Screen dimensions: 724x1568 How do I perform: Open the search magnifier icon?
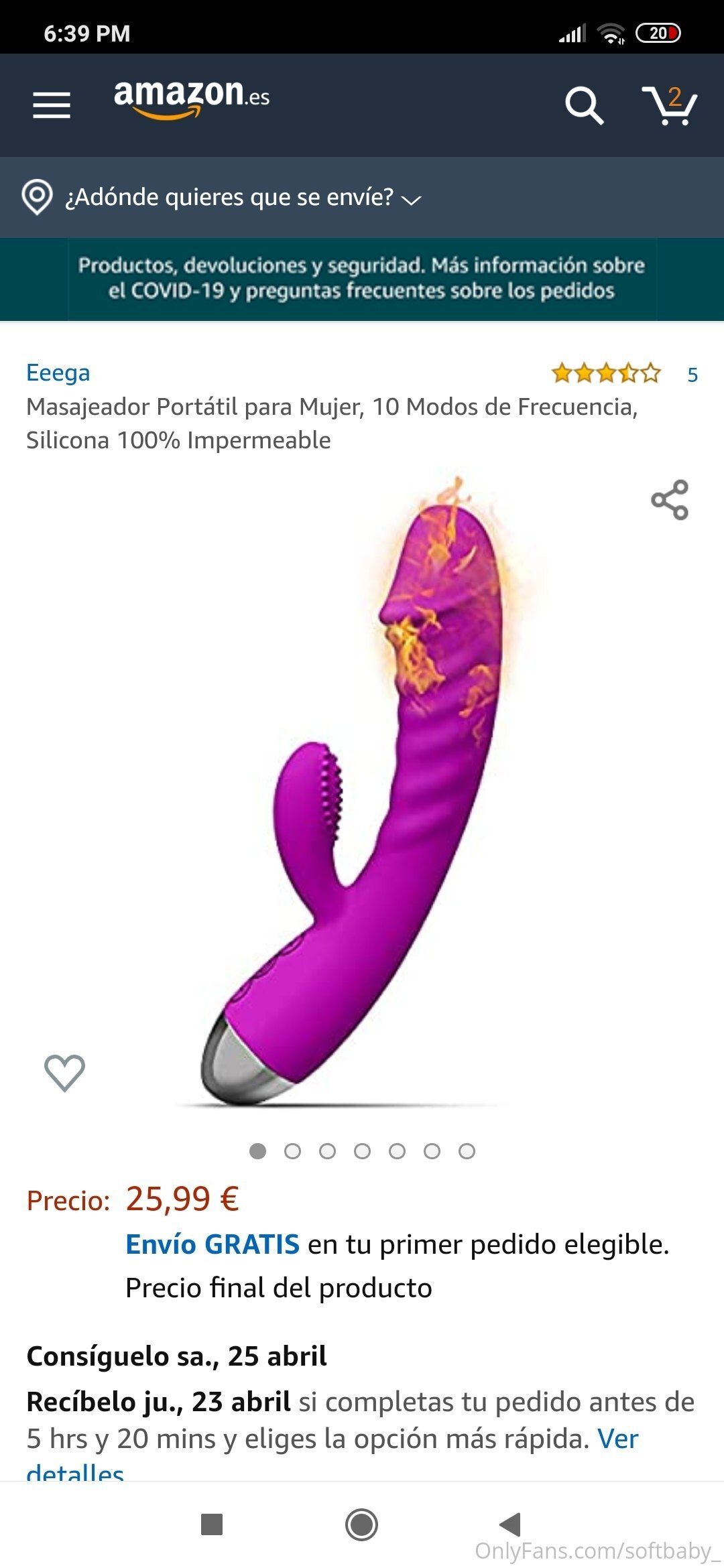pyautogui.click(x=585, y=105)
